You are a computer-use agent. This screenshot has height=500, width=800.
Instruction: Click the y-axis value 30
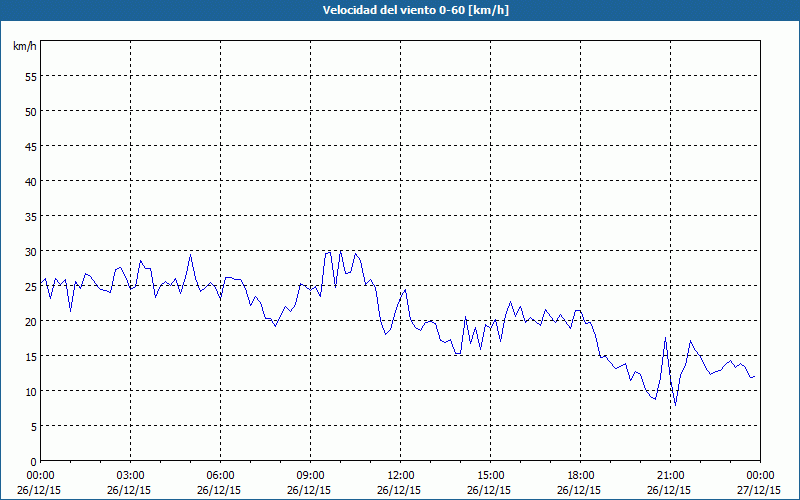31,251
